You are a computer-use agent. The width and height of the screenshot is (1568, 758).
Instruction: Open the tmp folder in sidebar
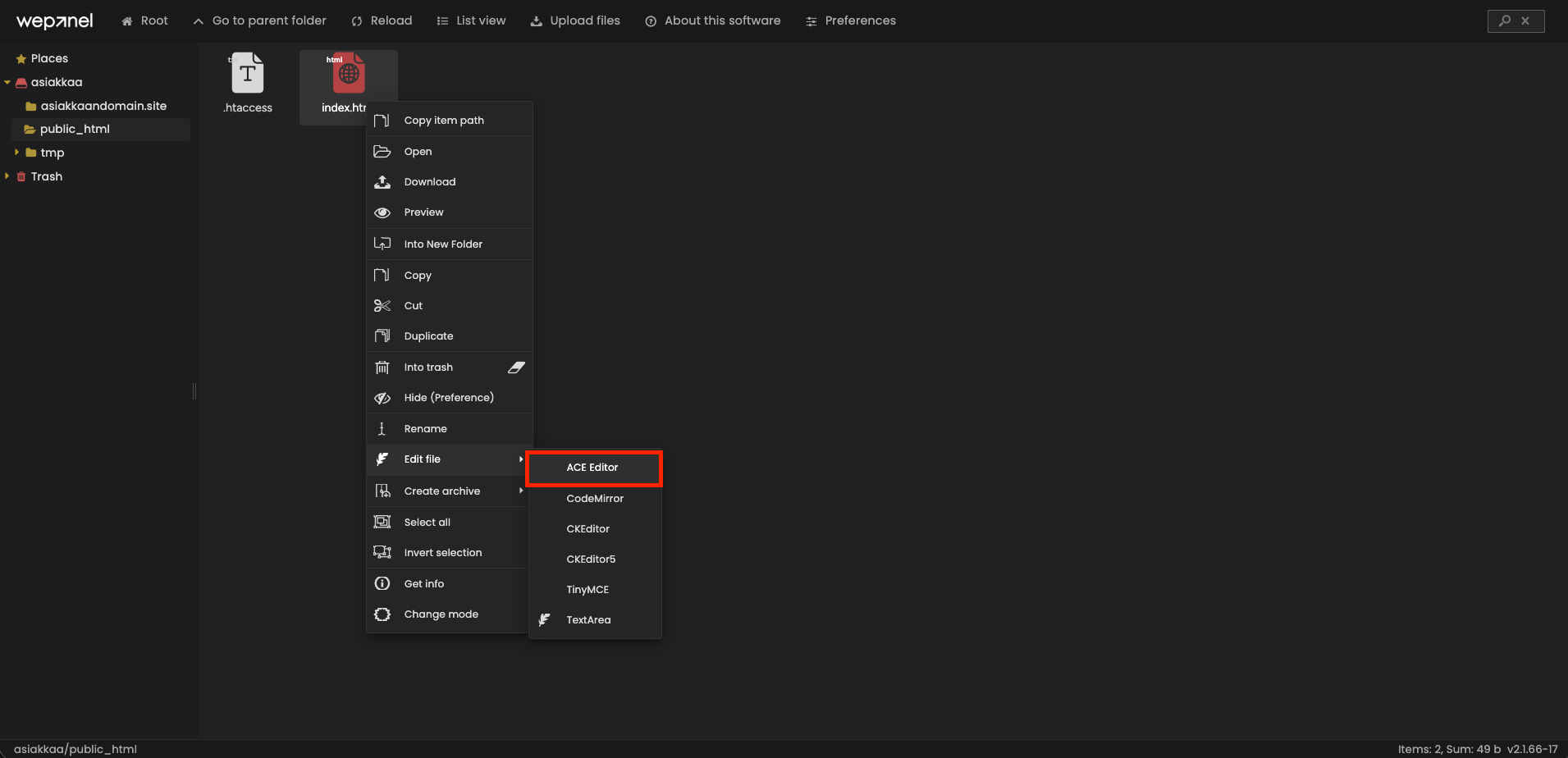pyautogui.click(x=53, y=153)
